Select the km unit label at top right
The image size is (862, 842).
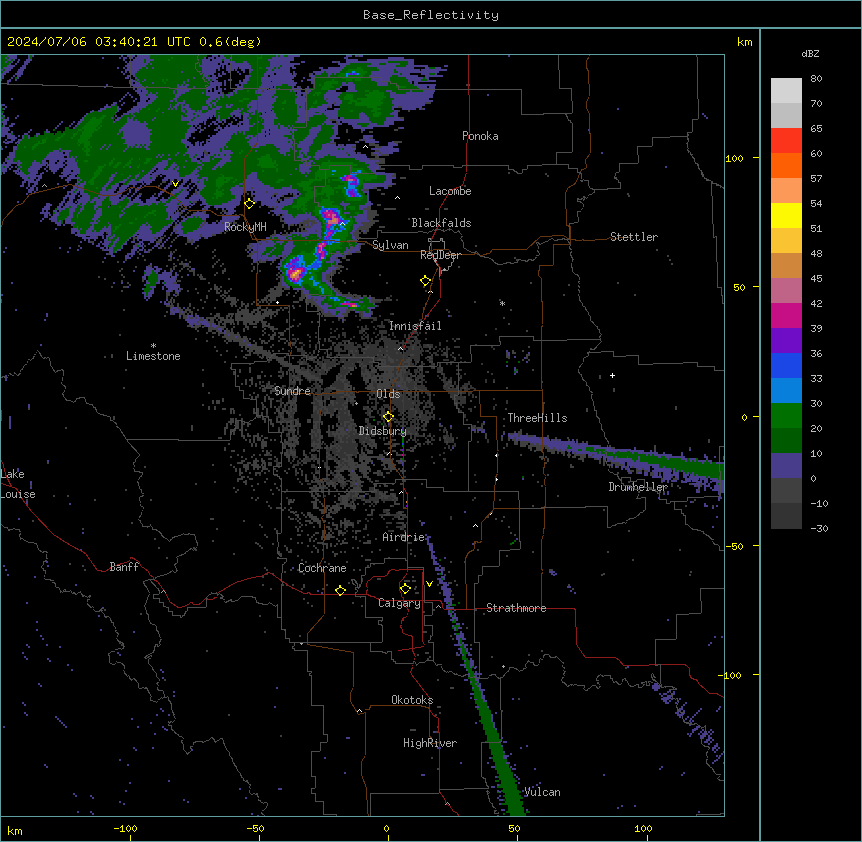click(744, 42)
